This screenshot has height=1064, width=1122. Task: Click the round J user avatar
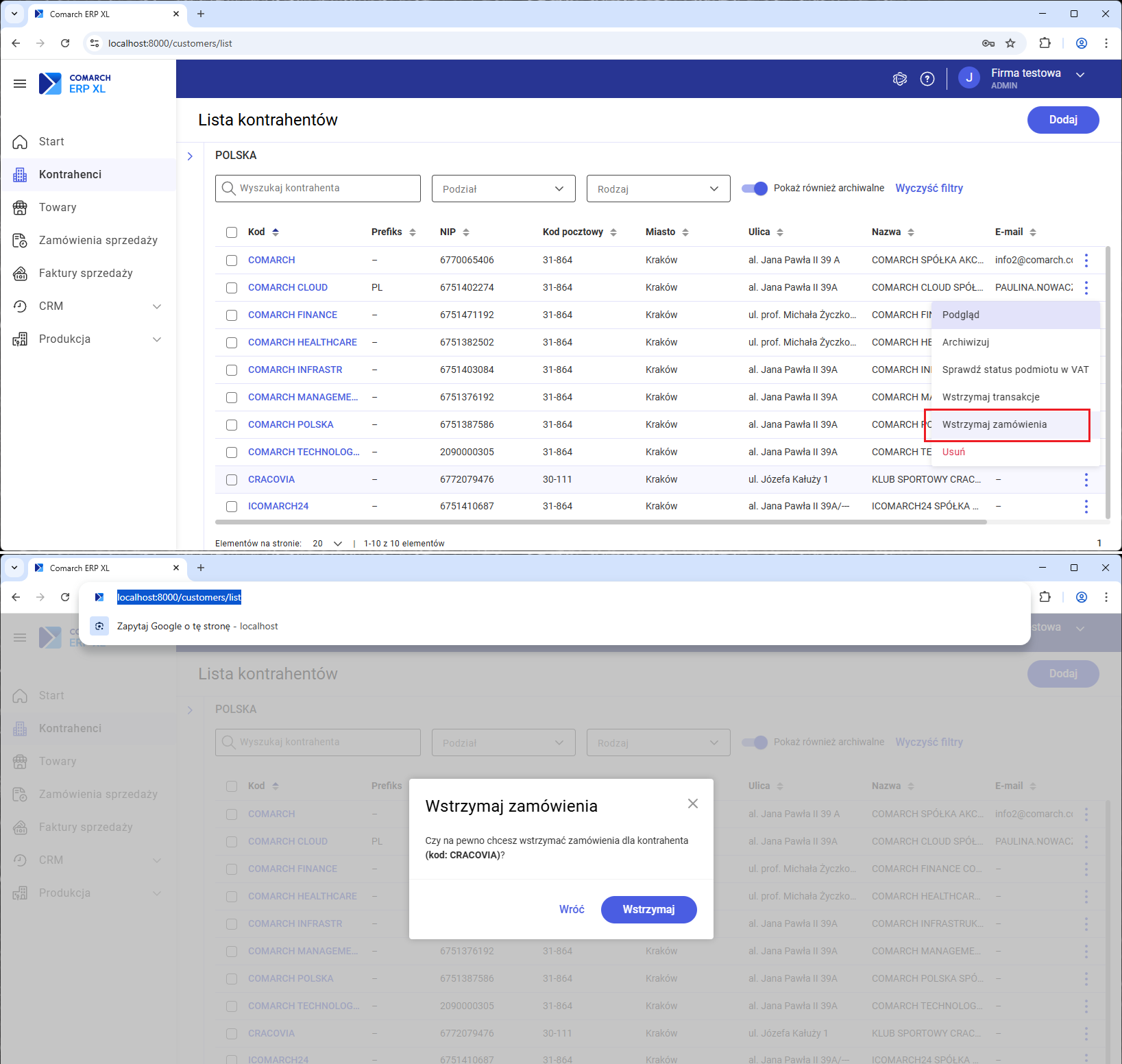(968, 78)
